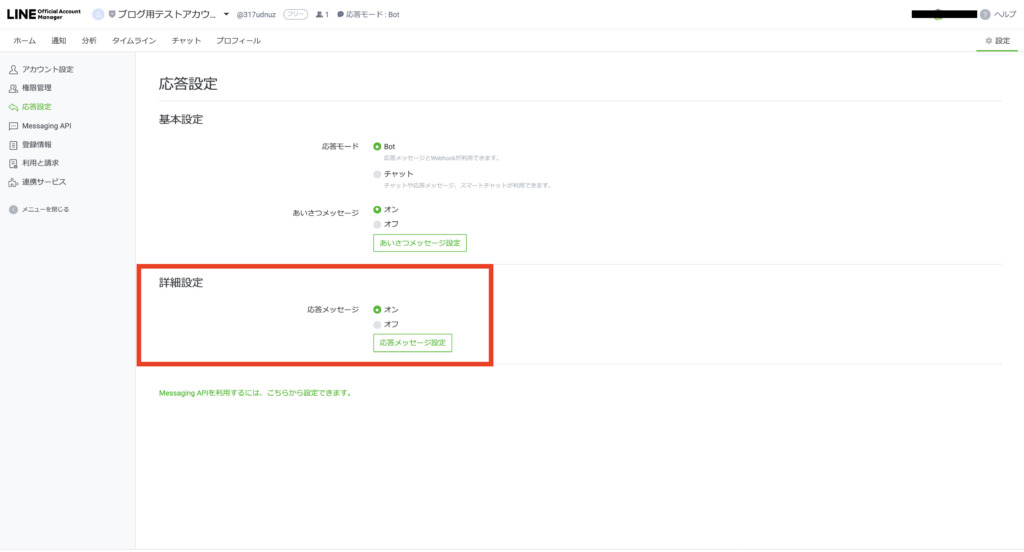Click the help question mark icon
1024x552 pixels.
(x=985, y=14)
